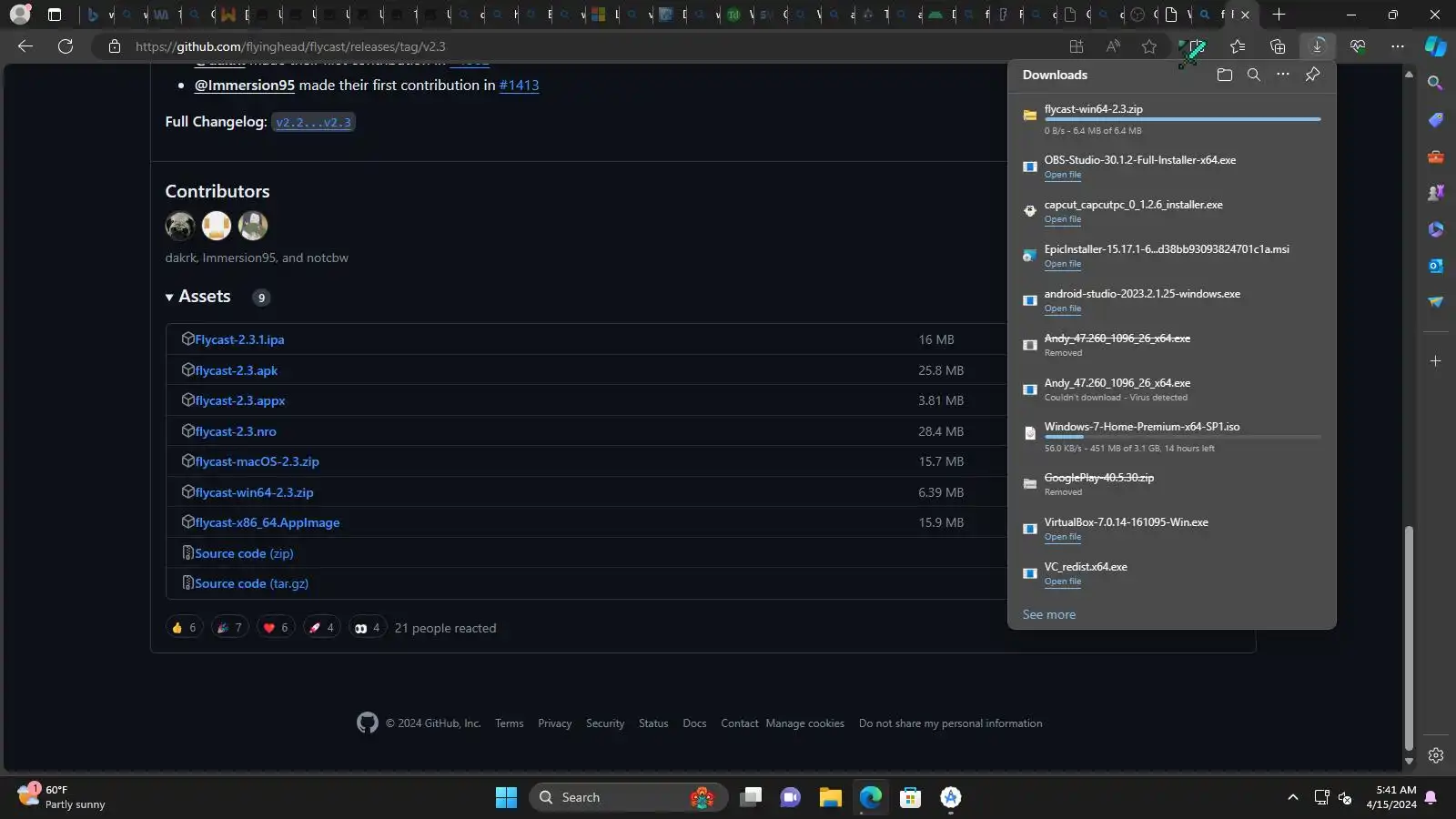This screenshot has height=819, width=1456.
Task: Click Windows-7-Home-Premium-x64-SP1.iso download entry
Action: click(x=1172, y=436)
